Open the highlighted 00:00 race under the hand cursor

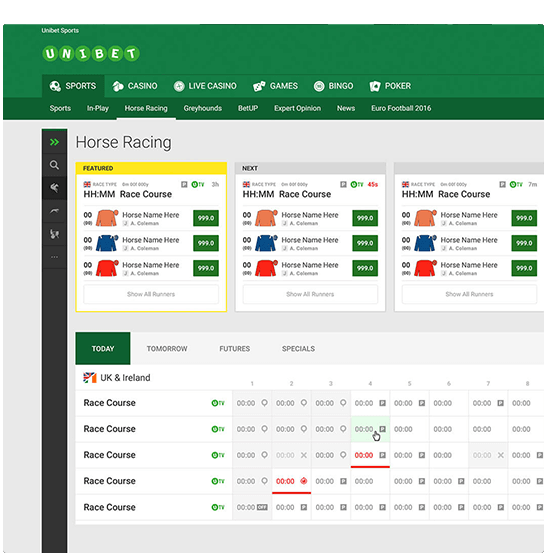coord(370,429)
